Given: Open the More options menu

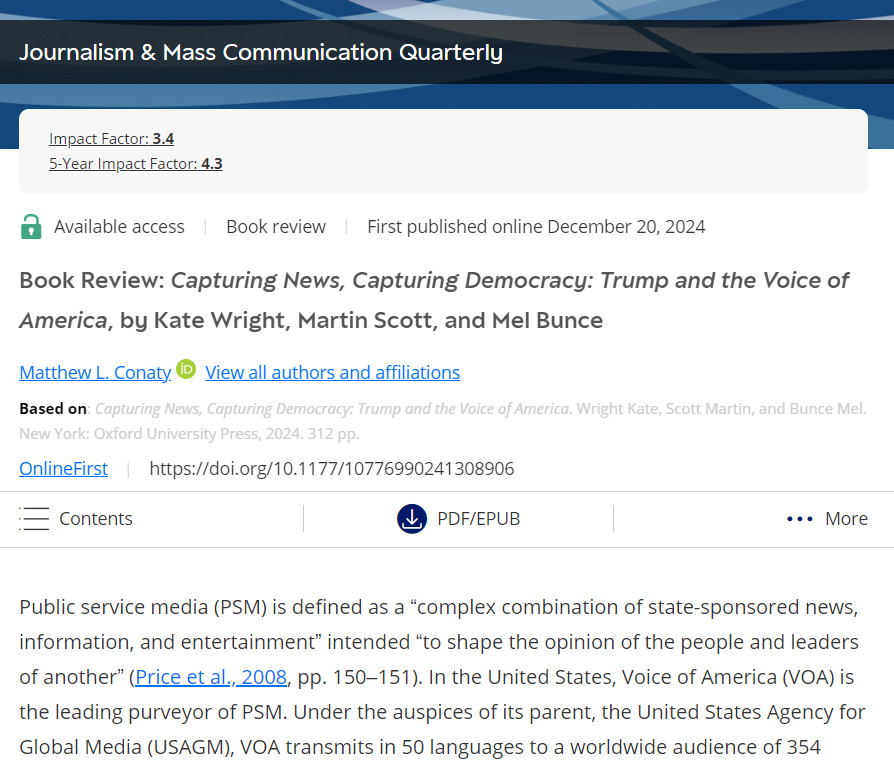Looking at the screenshot, I should pos(827,519).
